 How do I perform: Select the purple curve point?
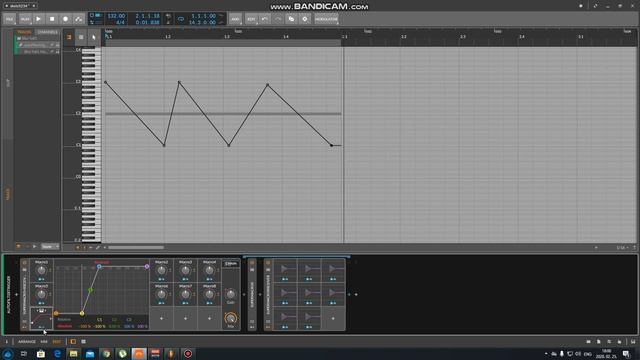(147, 267)
